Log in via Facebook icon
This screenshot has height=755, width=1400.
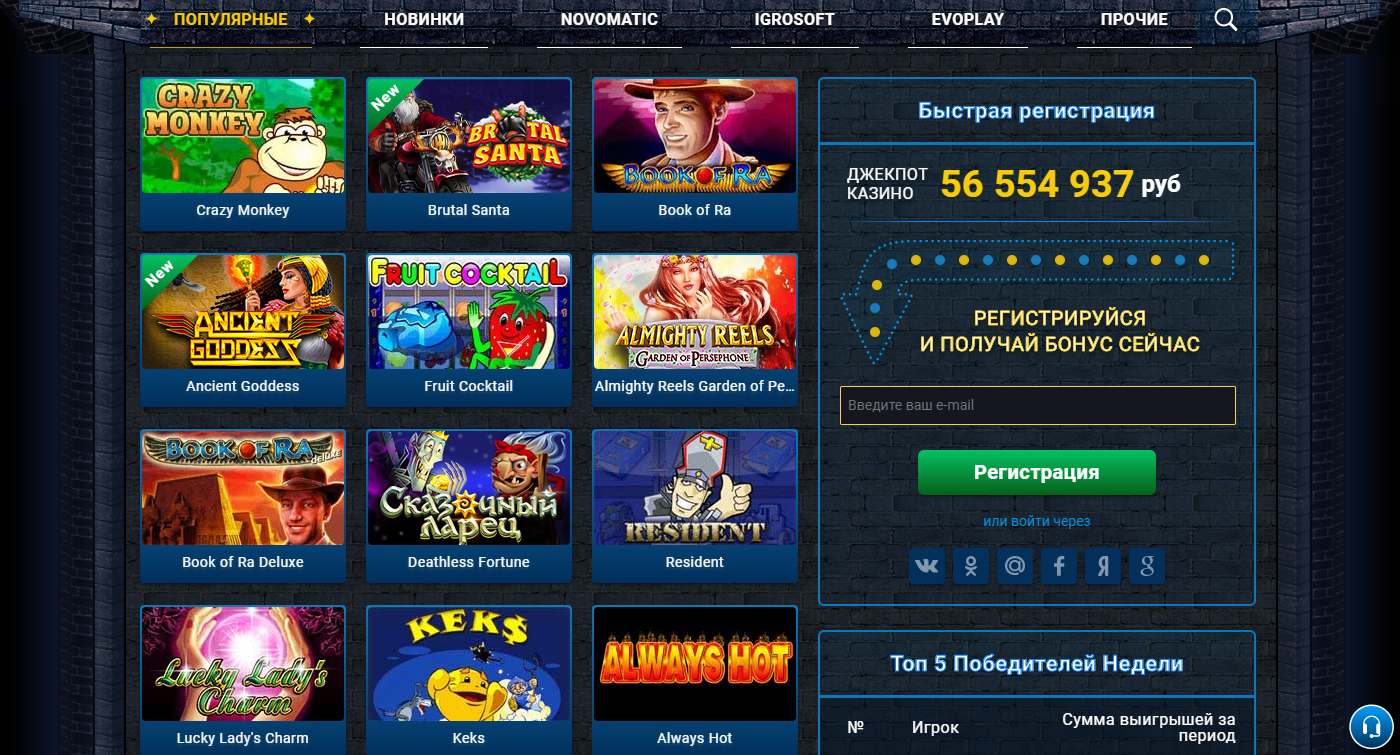coord(1059,567)
